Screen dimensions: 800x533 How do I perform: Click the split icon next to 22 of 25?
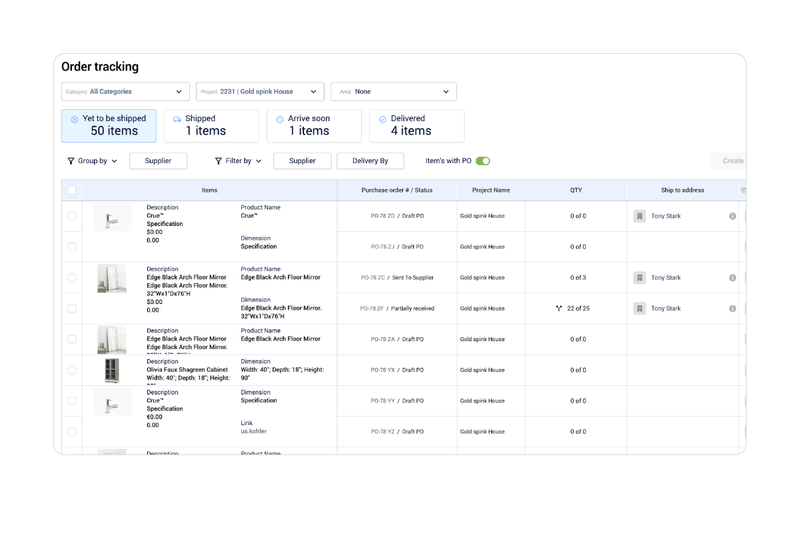[559, 308]
